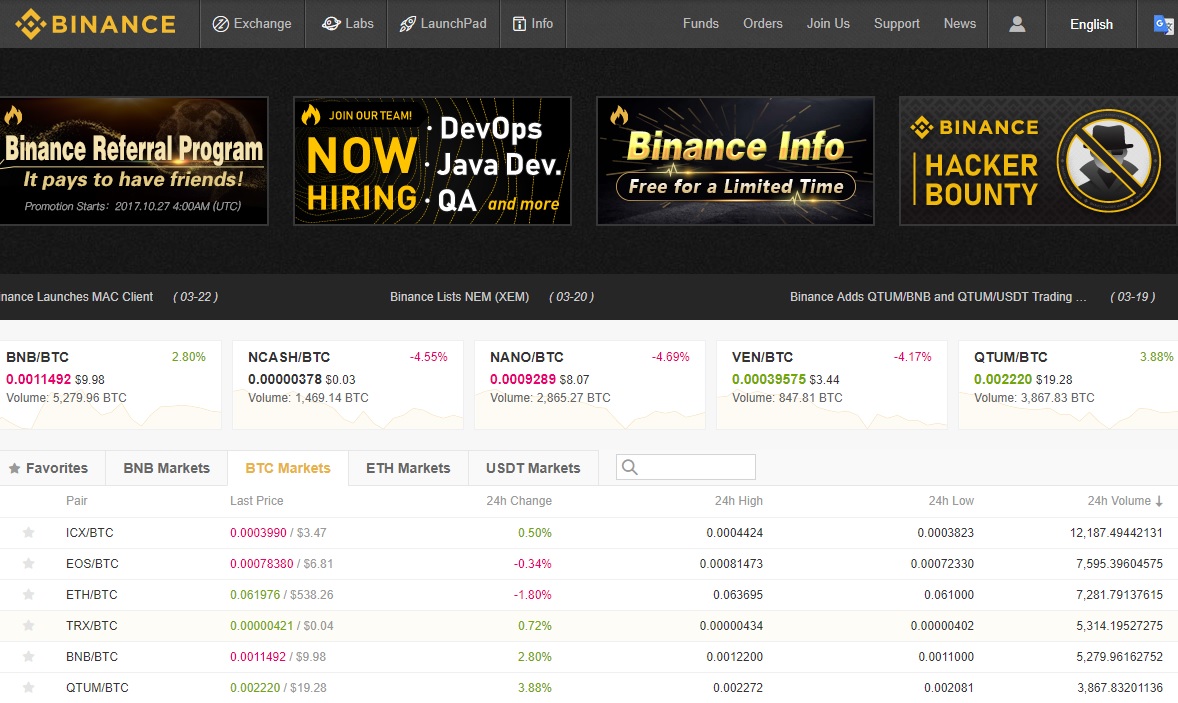This screenshot has width=1178, height=703.
Task: Open the English language selector
Action: pyautogui.click(x=1091, y=24)
